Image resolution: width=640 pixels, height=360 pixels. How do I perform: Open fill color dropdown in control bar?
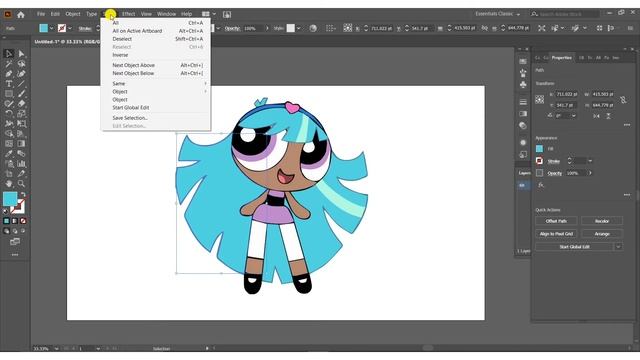(51, 28)
